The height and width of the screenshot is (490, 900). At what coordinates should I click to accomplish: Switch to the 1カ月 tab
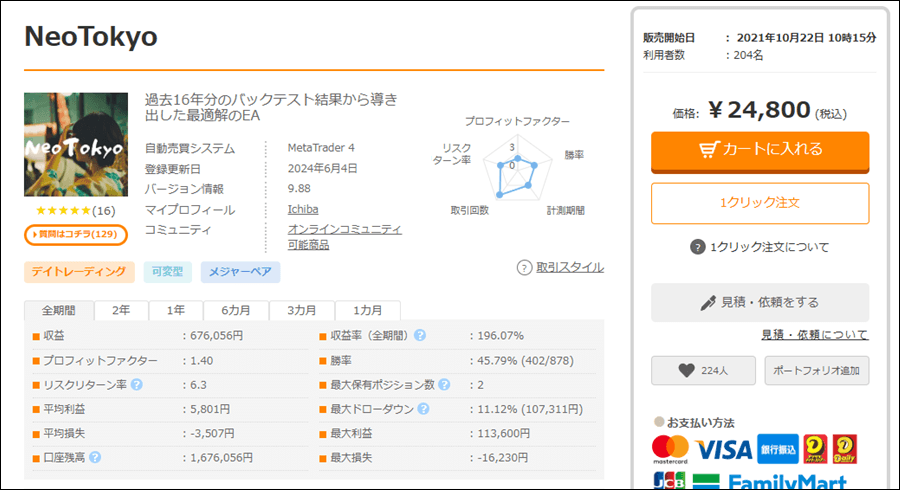pyautogui.click(x=368, y=310)
